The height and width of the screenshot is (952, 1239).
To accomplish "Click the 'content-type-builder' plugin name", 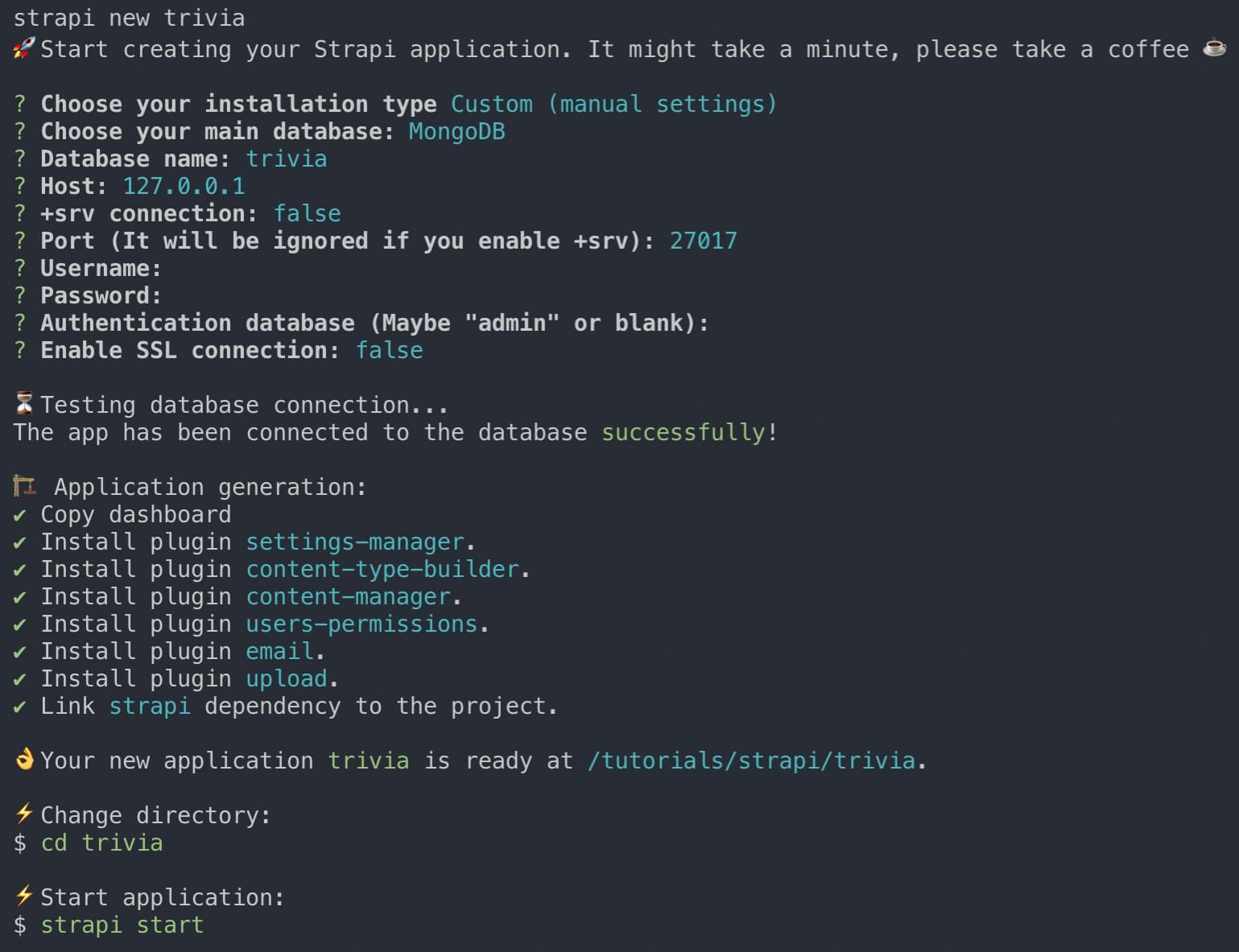I will (382, 570).
